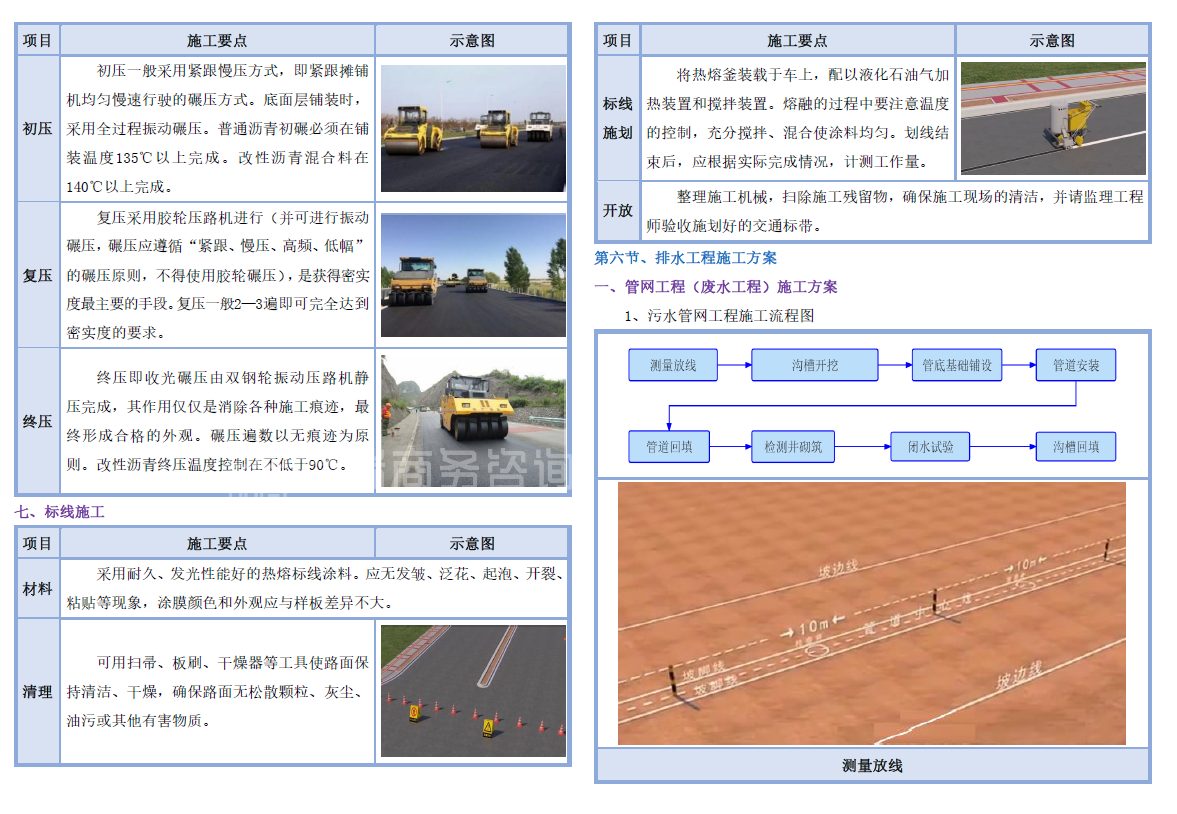This screenshot has width=1177, height=814.
Task: Click the 清理 traffic cones illustration
Action: point(473,691)
